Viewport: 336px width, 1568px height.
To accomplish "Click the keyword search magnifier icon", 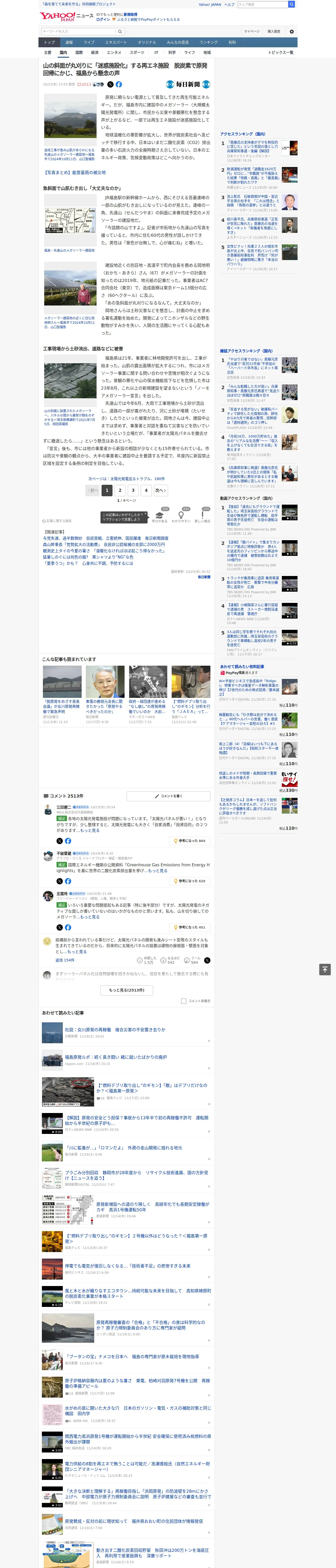I will [120, 31].
